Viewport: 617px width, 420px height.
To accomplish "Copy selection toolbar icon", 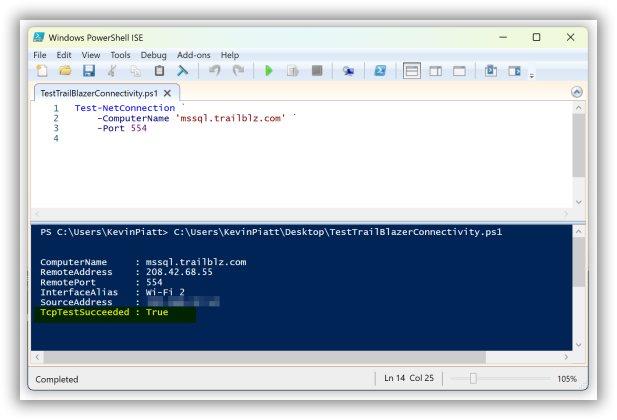I will 136,71.
